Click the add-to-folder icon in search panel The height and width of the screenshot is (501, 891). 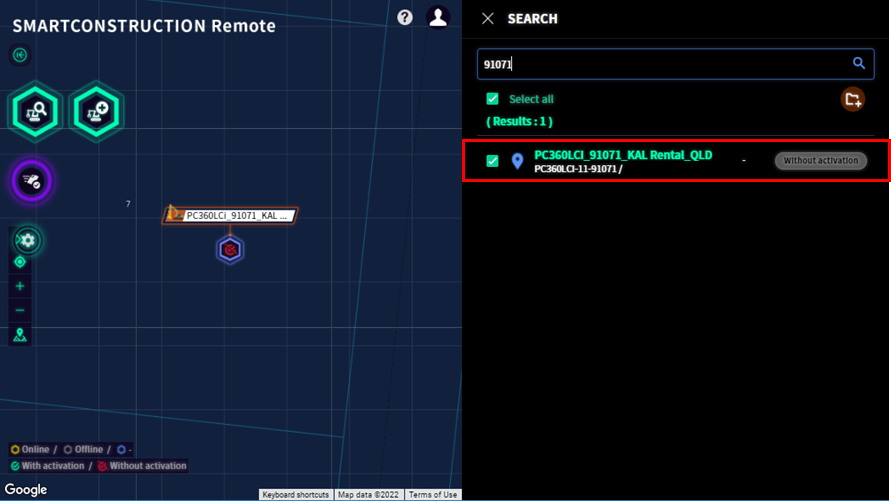pyautogui.click(x=852, y=99)
